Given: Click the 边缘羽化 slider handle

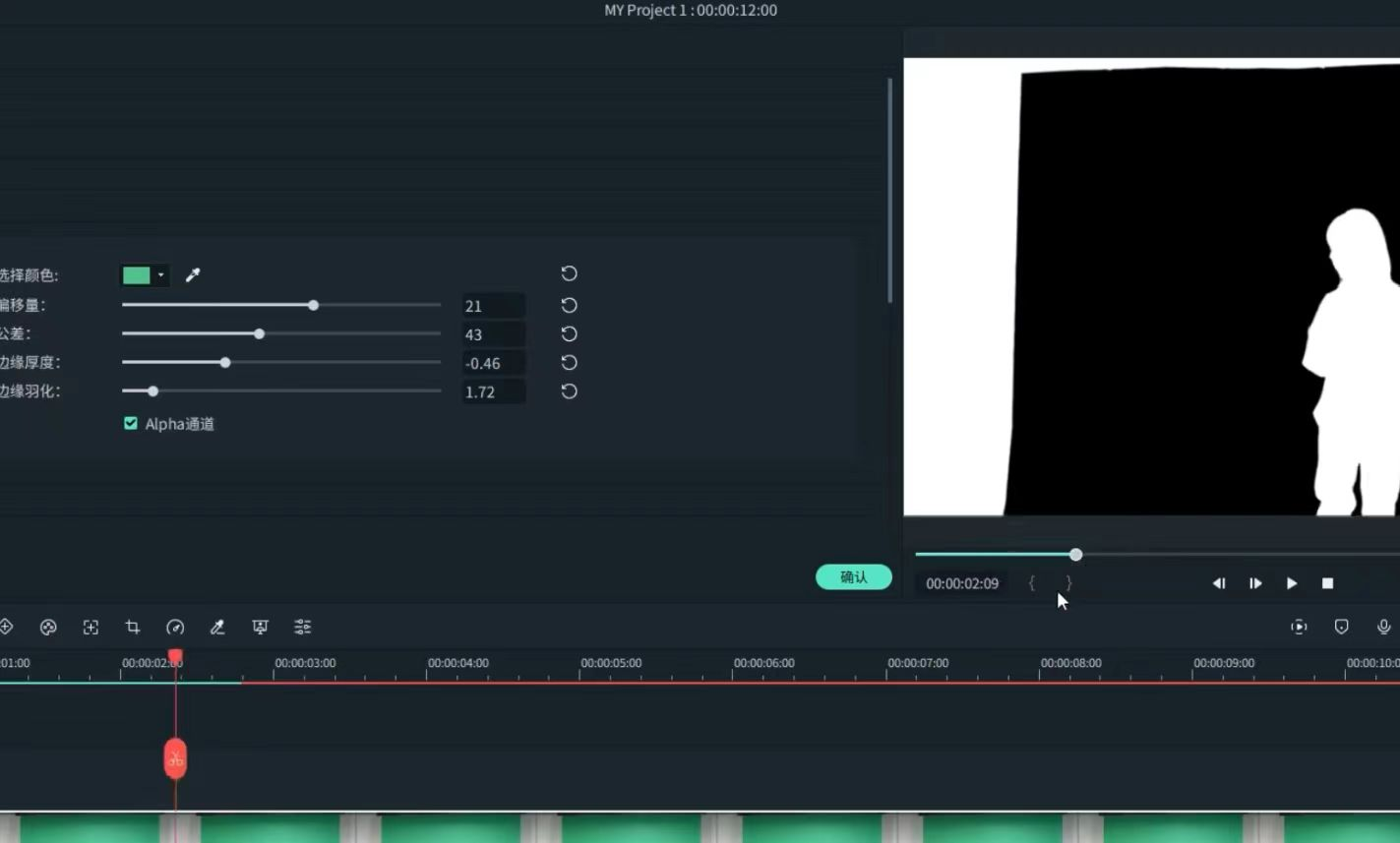Looking at the screenshot, I should tap(152, 391).
